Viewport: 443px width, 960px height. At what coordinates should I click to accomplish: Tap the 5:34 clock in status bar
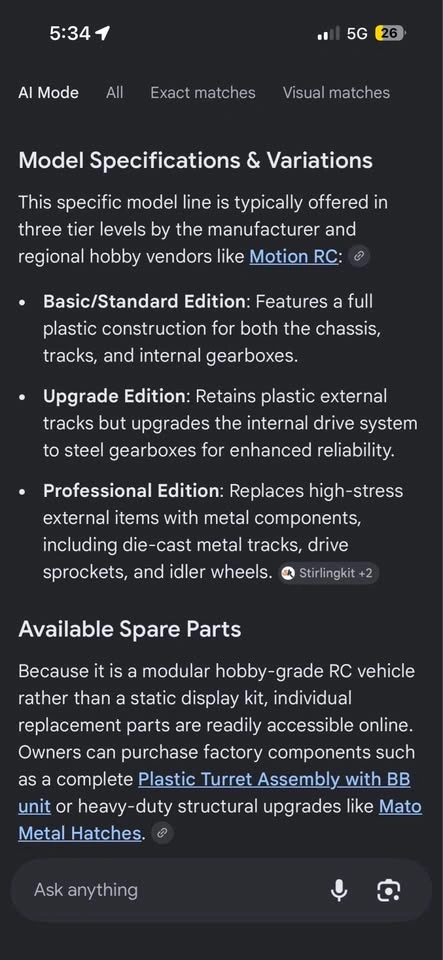pyautogui.click(x=70, y=33)
